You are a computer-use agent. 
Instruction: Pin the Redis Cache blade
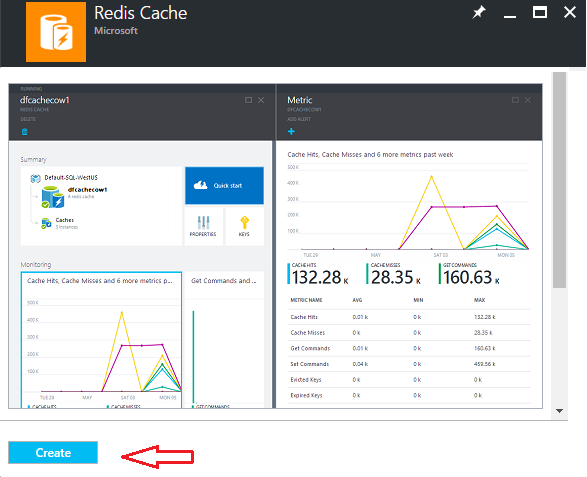tap(478, 12)
